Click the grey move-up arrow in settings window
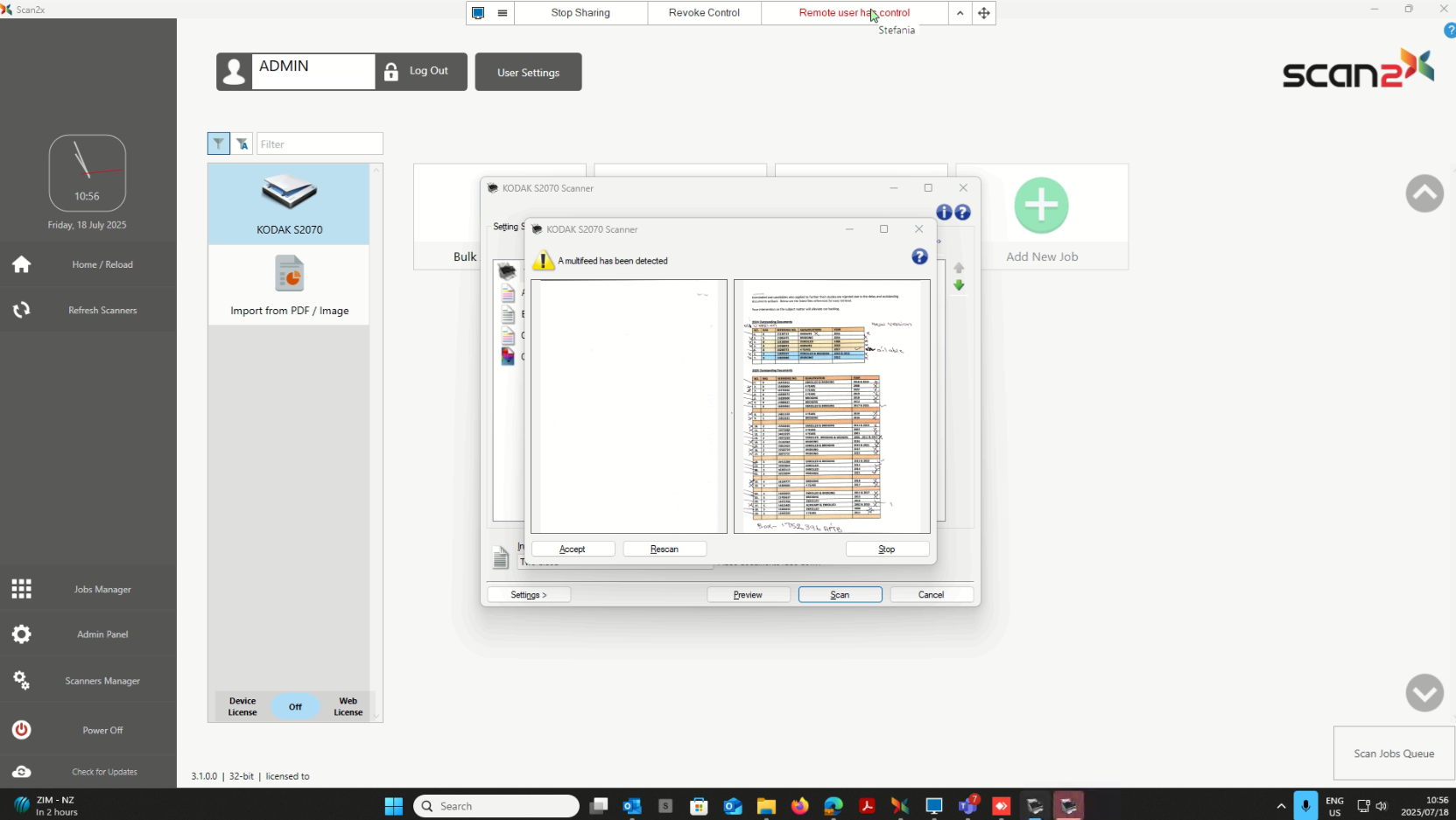Viewport: 1456px width, 820px height. pyautogui.click(x=959, y=268)
